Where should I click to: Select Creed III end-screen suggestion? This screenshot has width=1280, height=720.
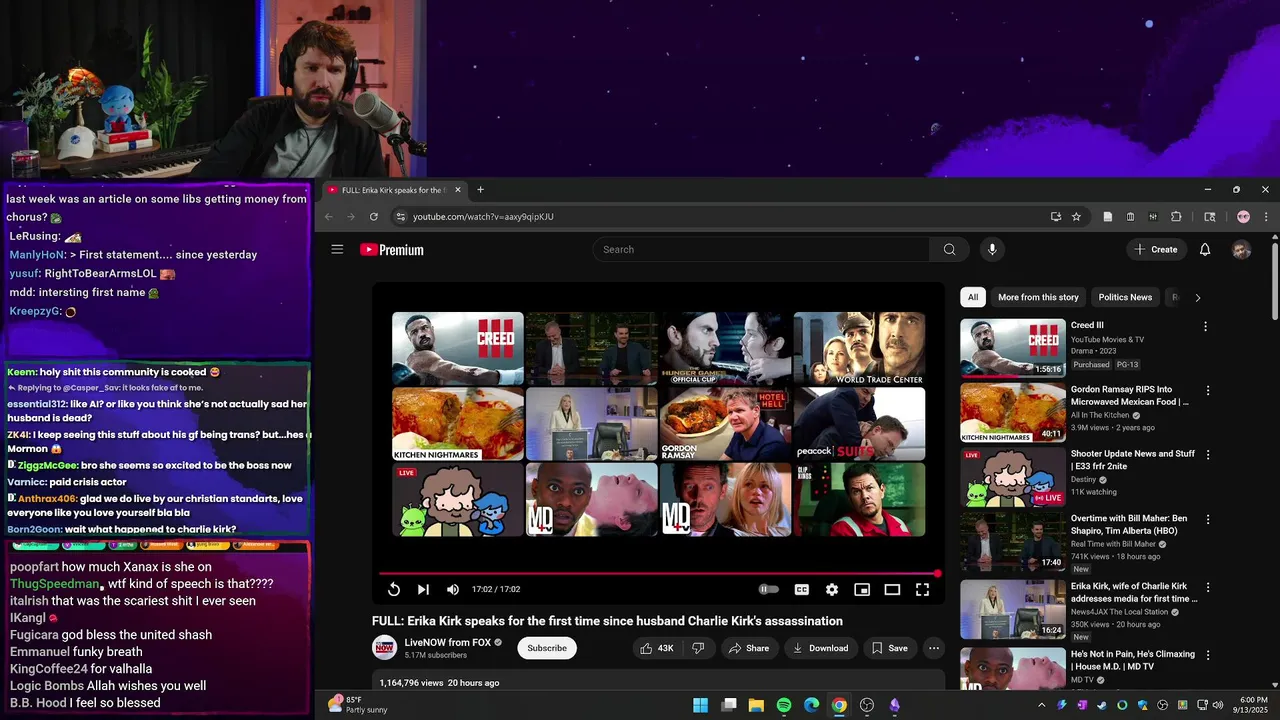click(457, 348)
